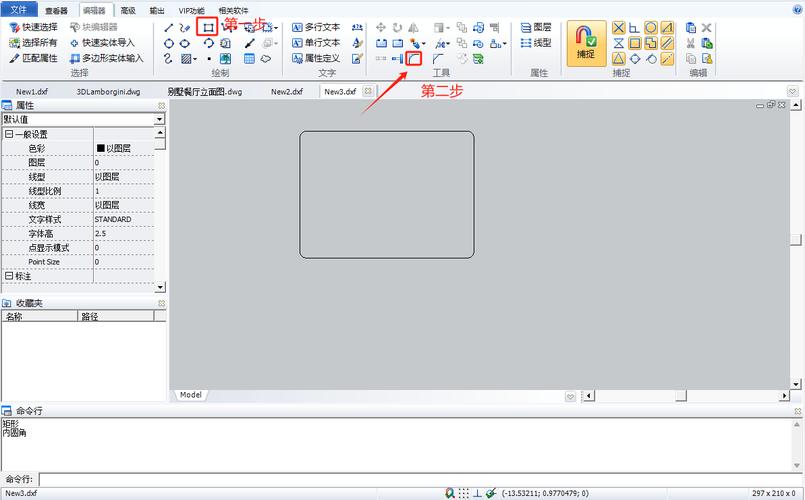The width and height of the screenshot is (805, 500).
Task: Open the 输出 ribbon tab
Action: 157,10
